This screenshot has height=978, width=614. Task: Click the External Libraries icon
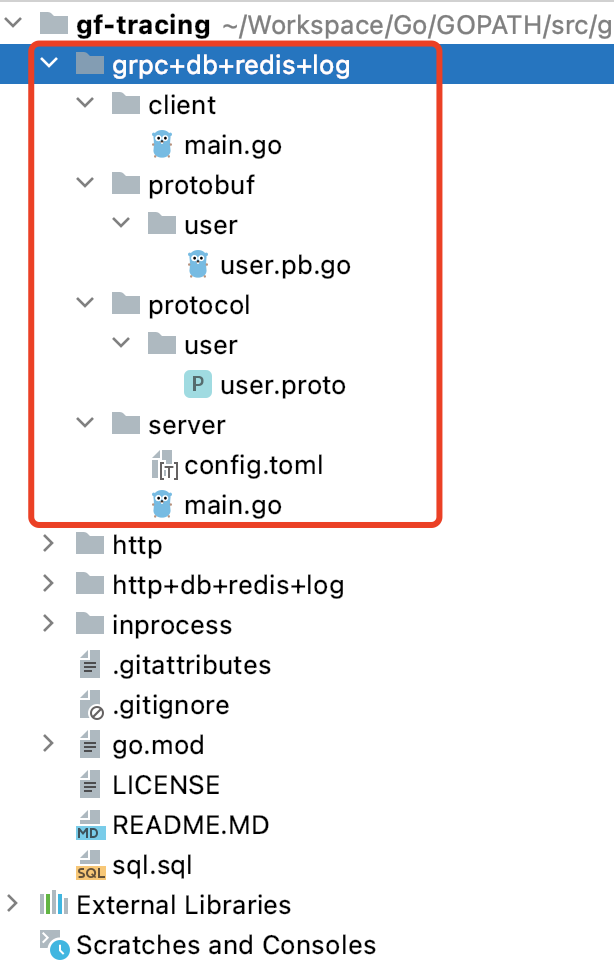(53, 905)
